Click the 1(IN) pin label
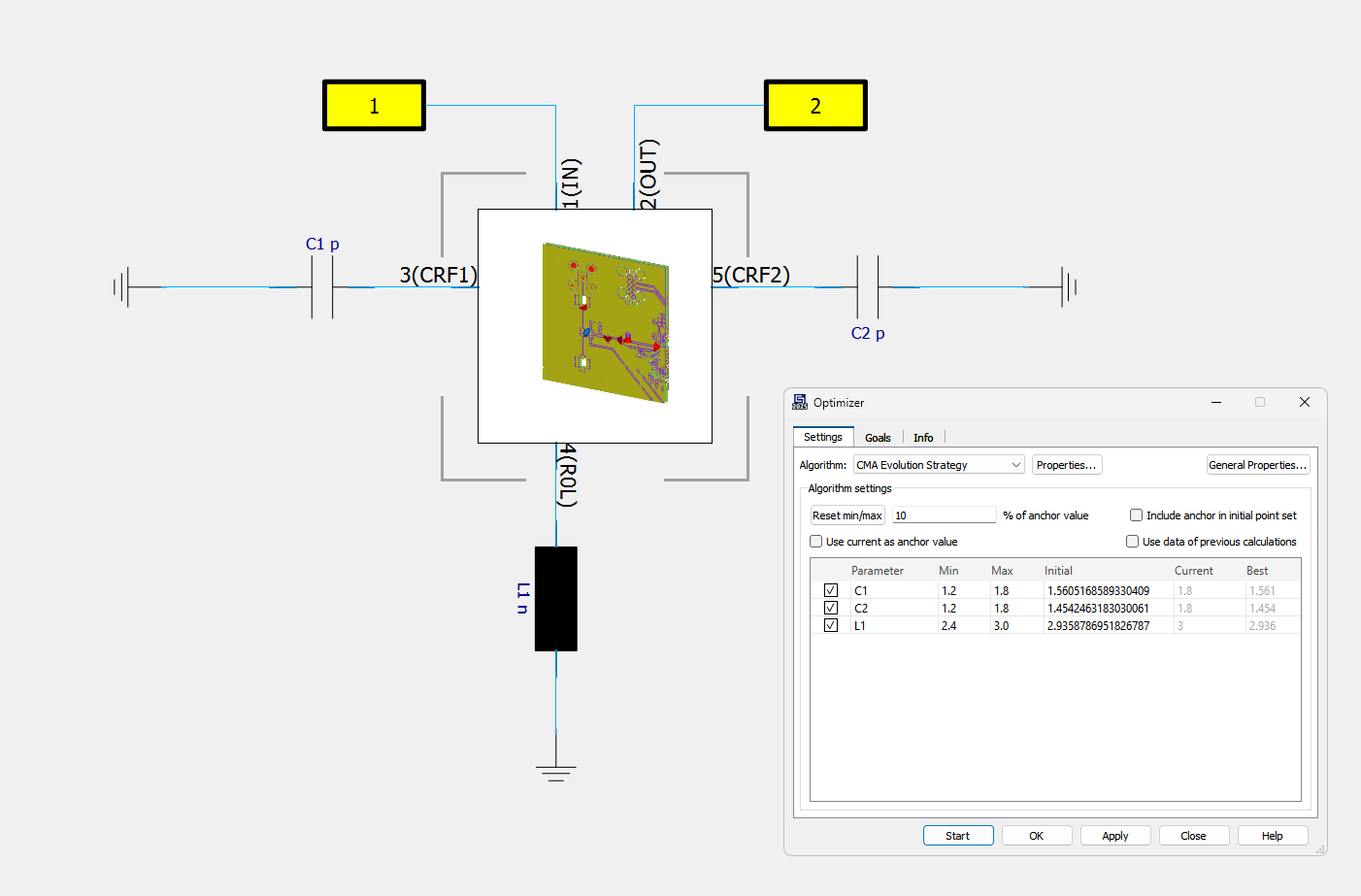Image resolution: width=1361 pixels, height=896 pixels. coord(571,183)
